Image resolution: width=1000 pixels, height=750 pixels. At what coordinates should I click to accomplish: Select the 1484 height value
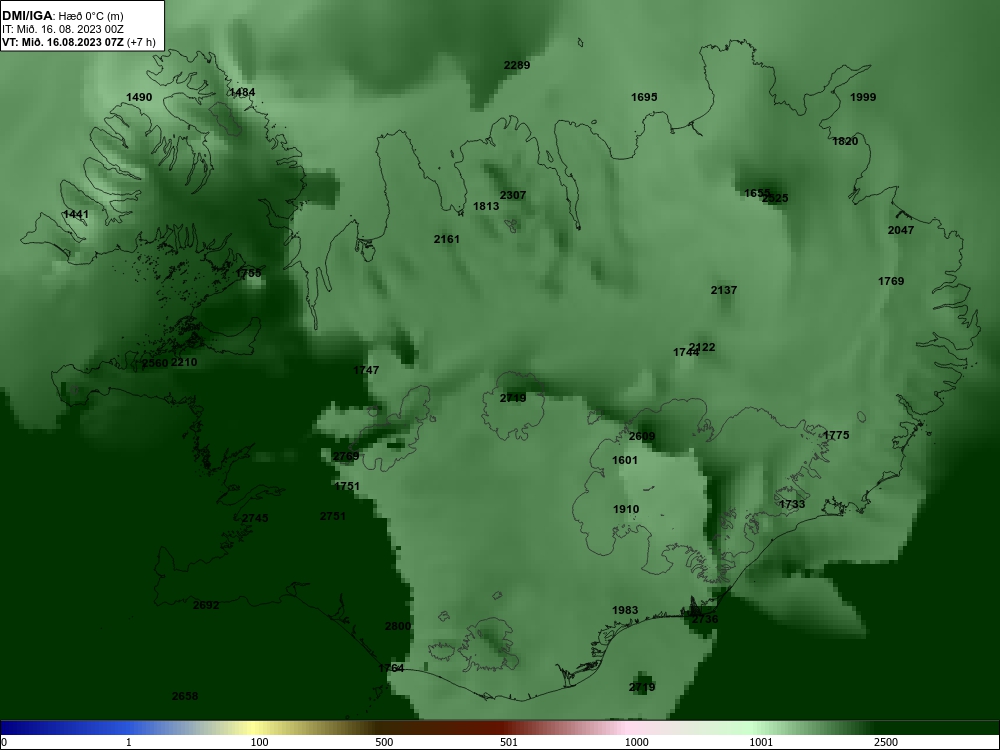pyautogui.click(x=242, y=92)
